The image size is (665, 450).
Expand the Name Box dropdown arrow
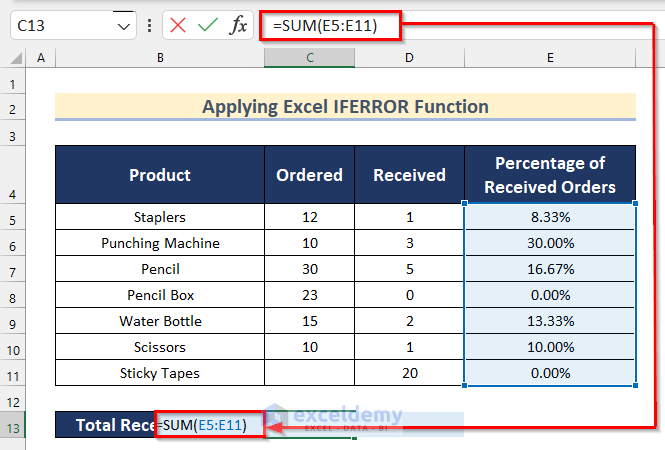(123, 26)
